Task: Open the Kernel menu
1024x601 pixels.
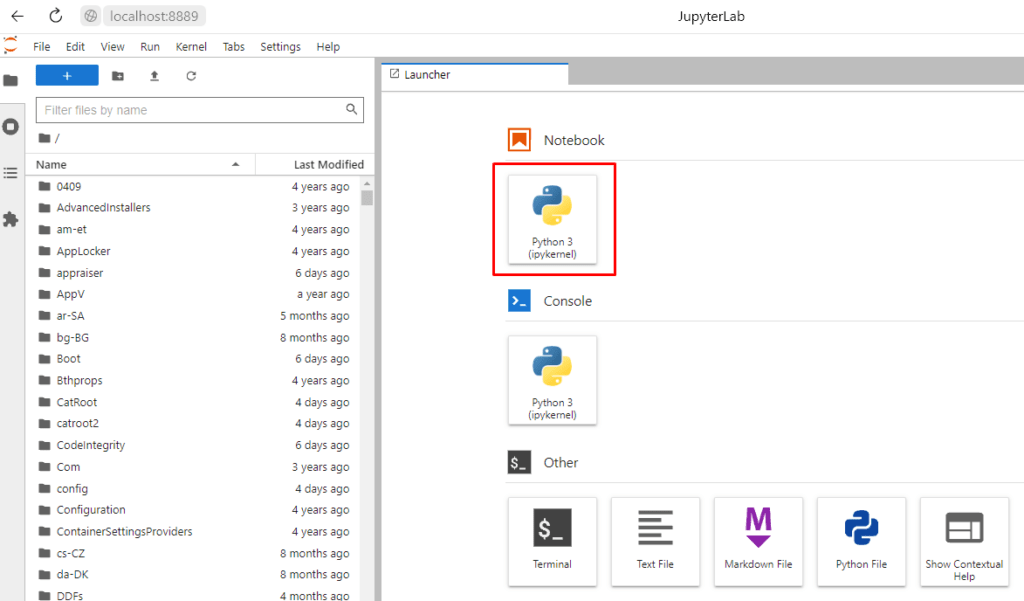Action: [x=191, y=47]
